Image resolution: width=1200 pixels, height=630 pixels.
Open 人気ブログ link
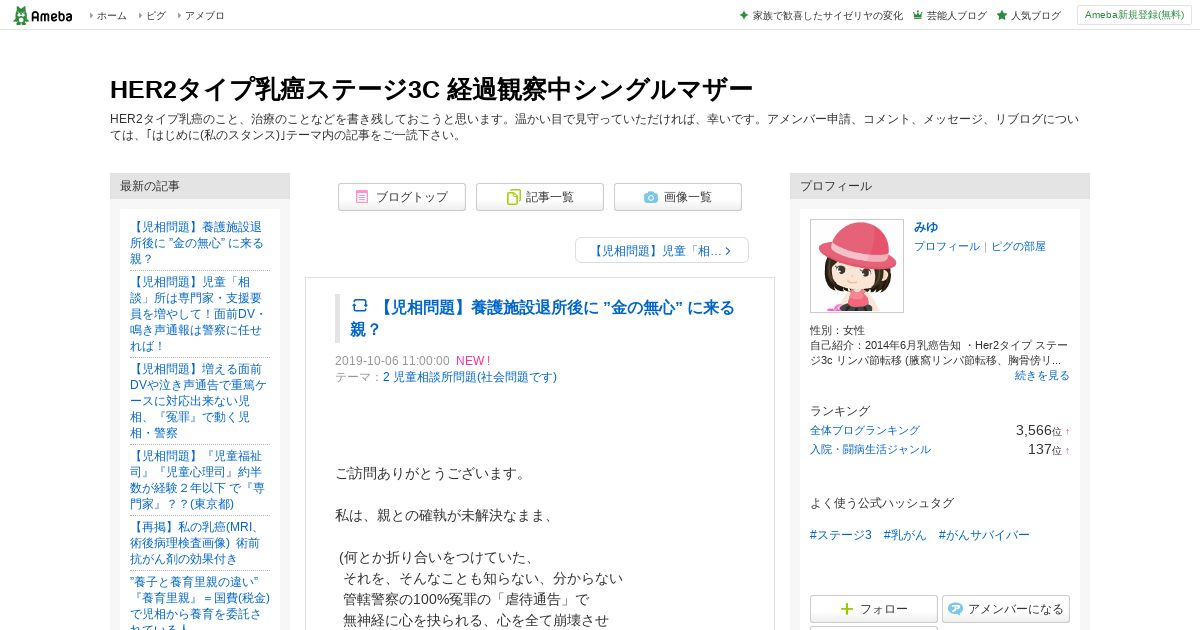click(1035, 16)
